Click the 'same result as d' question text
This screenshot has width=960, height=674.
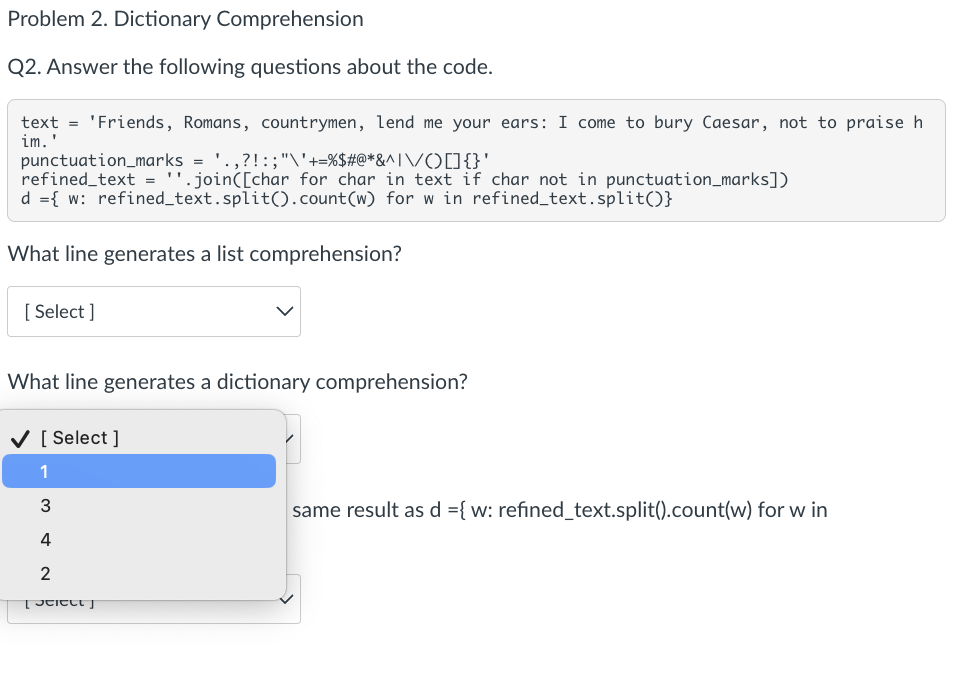560,509
